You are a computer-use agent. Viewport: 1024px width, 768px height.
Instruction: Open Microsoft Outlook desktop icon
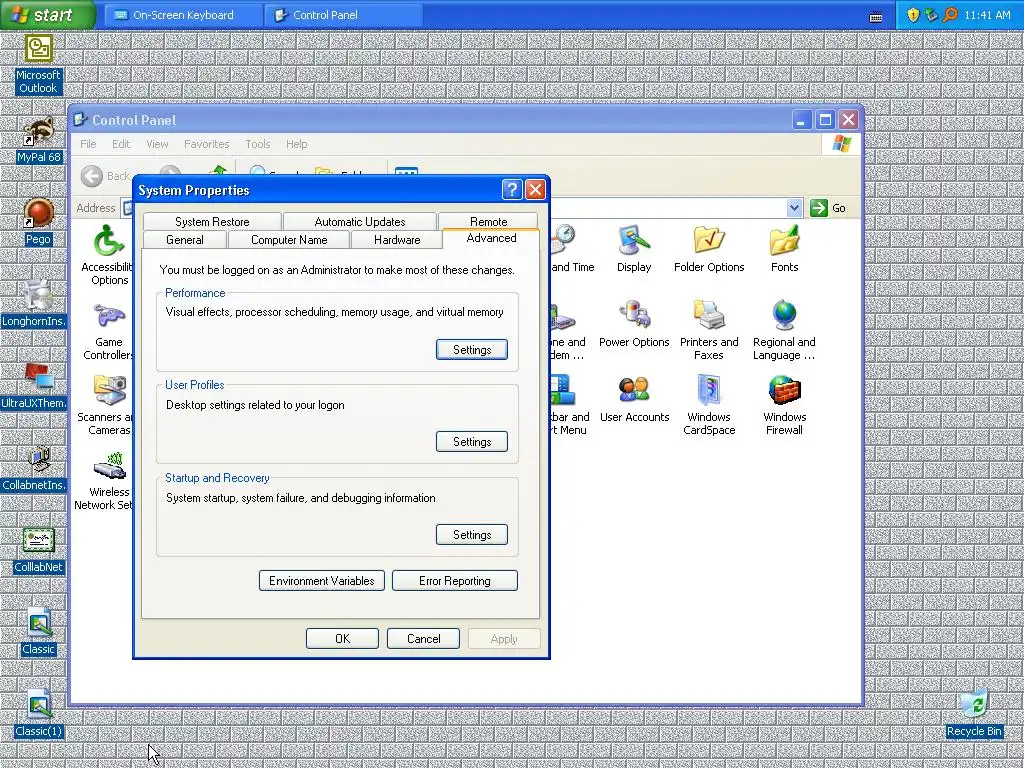38,64
